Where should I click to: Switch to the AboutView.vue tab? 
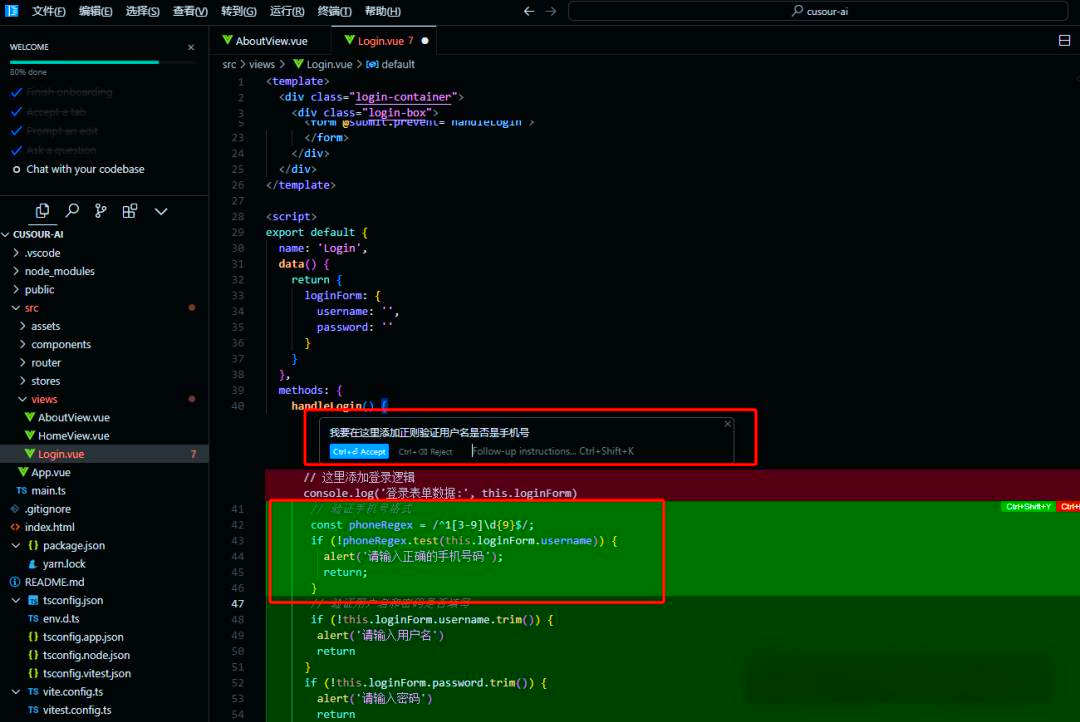(x=270, y=41)
